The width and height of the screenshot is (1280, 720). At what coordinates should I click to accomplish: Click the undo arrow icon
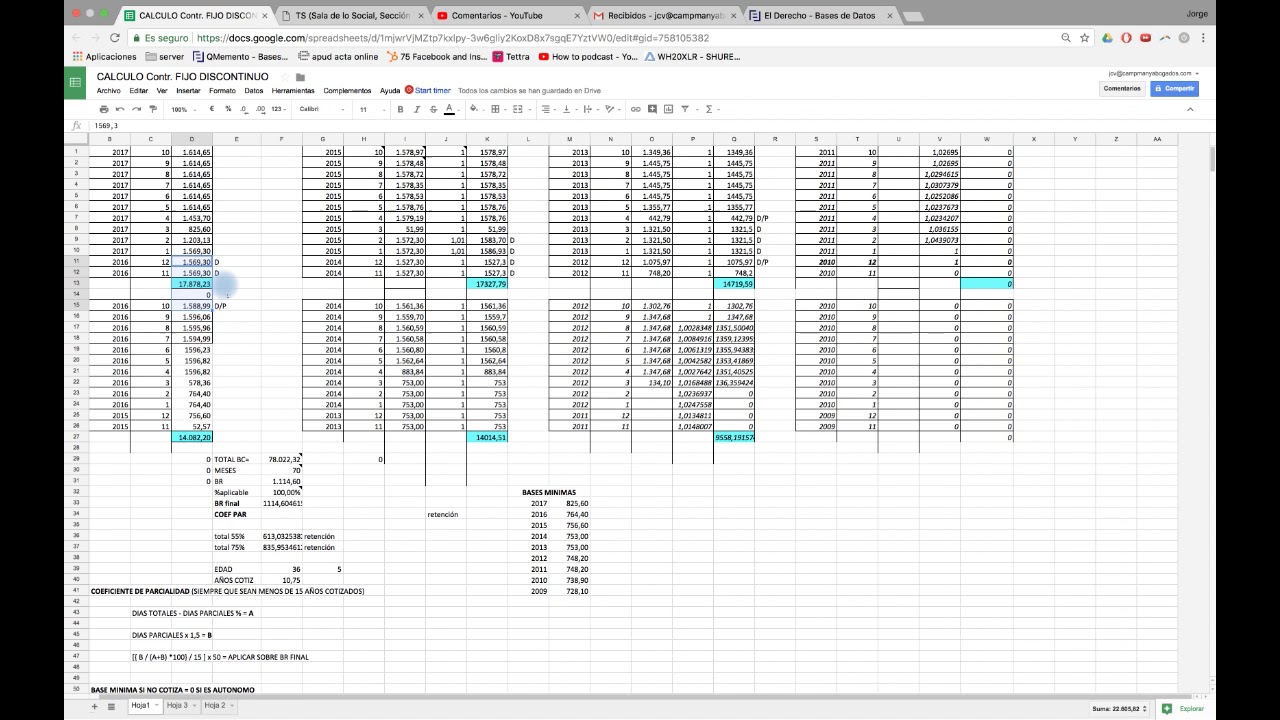(120, 109)
